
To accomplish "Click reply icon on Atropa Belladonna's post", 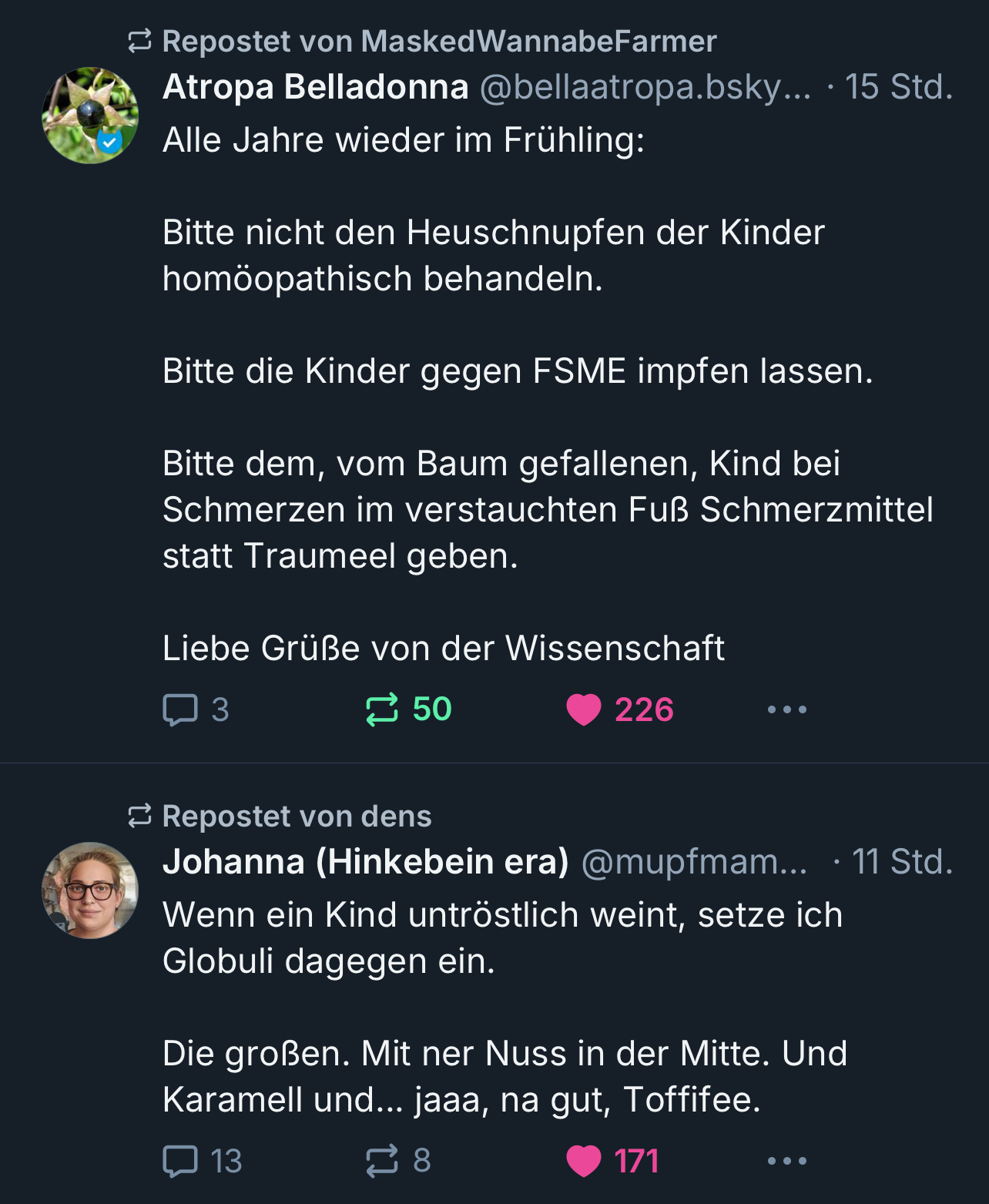I will point(181,709).
